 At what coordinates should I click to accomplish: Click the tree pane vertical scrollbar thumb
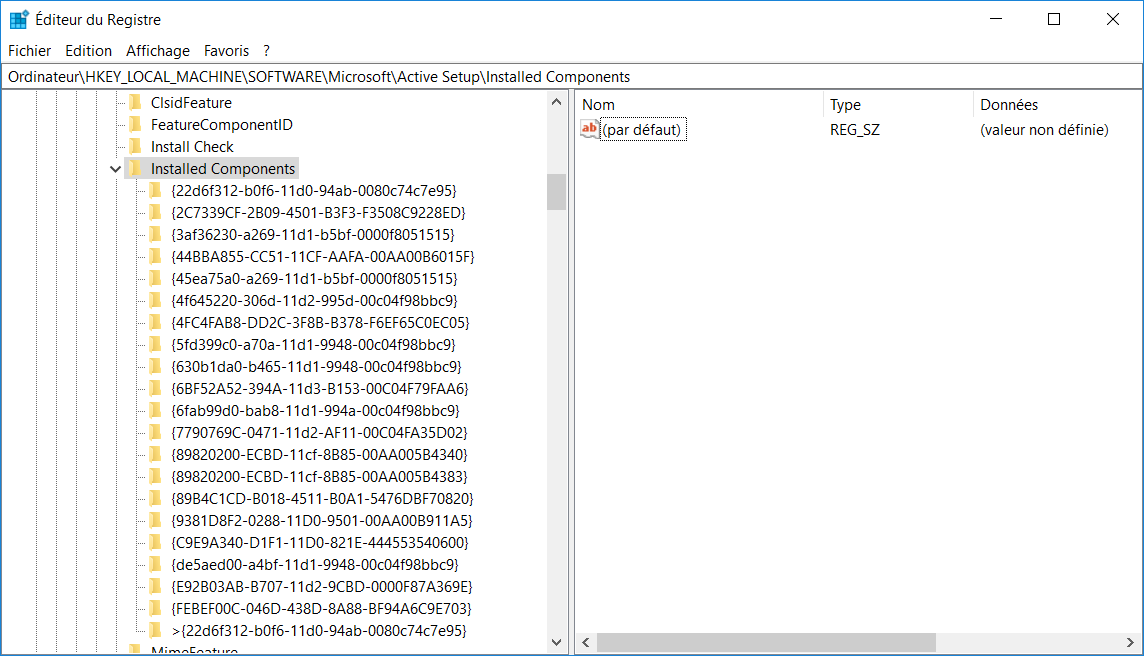point(557,192)
